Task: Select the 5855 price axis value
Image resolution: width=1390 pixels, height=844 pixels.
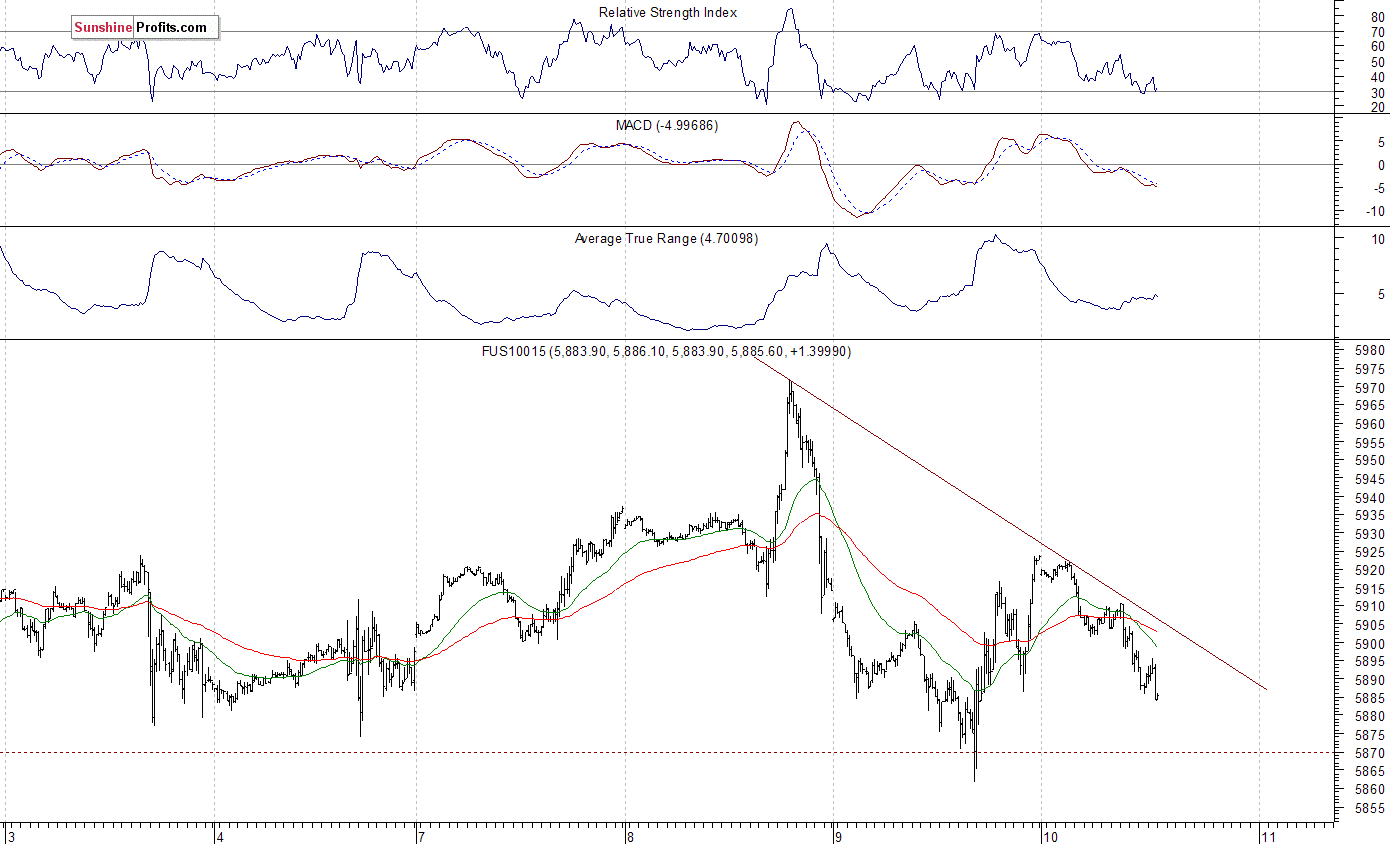Action: pos(1370,808)
